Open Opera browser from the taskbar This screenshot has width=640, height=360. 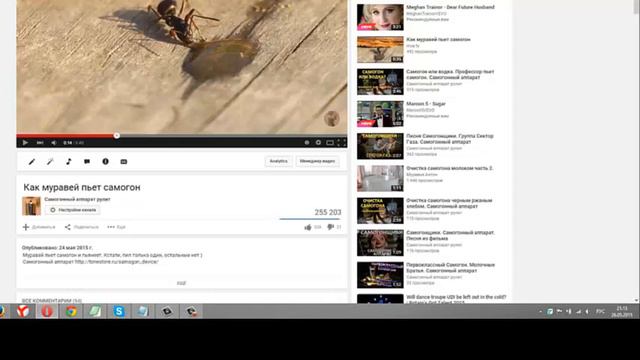[x=47, y=311]
